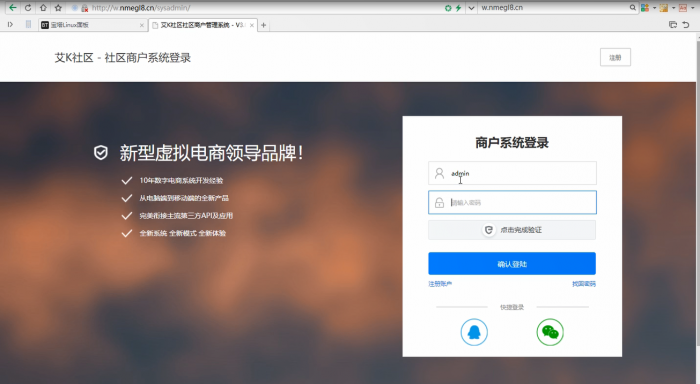Open the 找回密码 link
Image resolution: width=700 pixels, height=384 pixels.
(x=584, y=284)
